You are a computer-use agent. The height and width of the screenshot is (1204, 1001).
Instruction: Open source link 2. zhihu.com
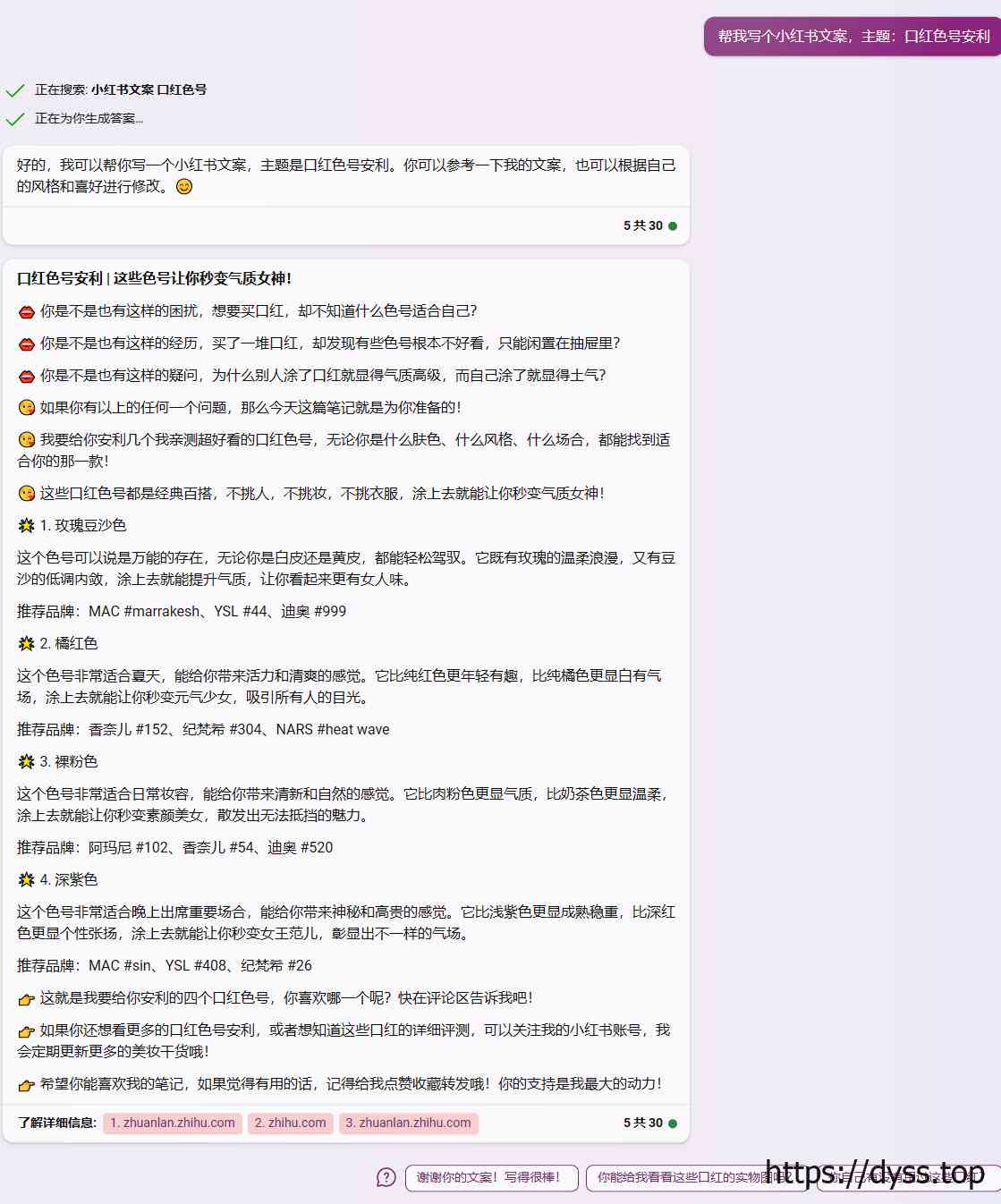tap(291, 1123)
